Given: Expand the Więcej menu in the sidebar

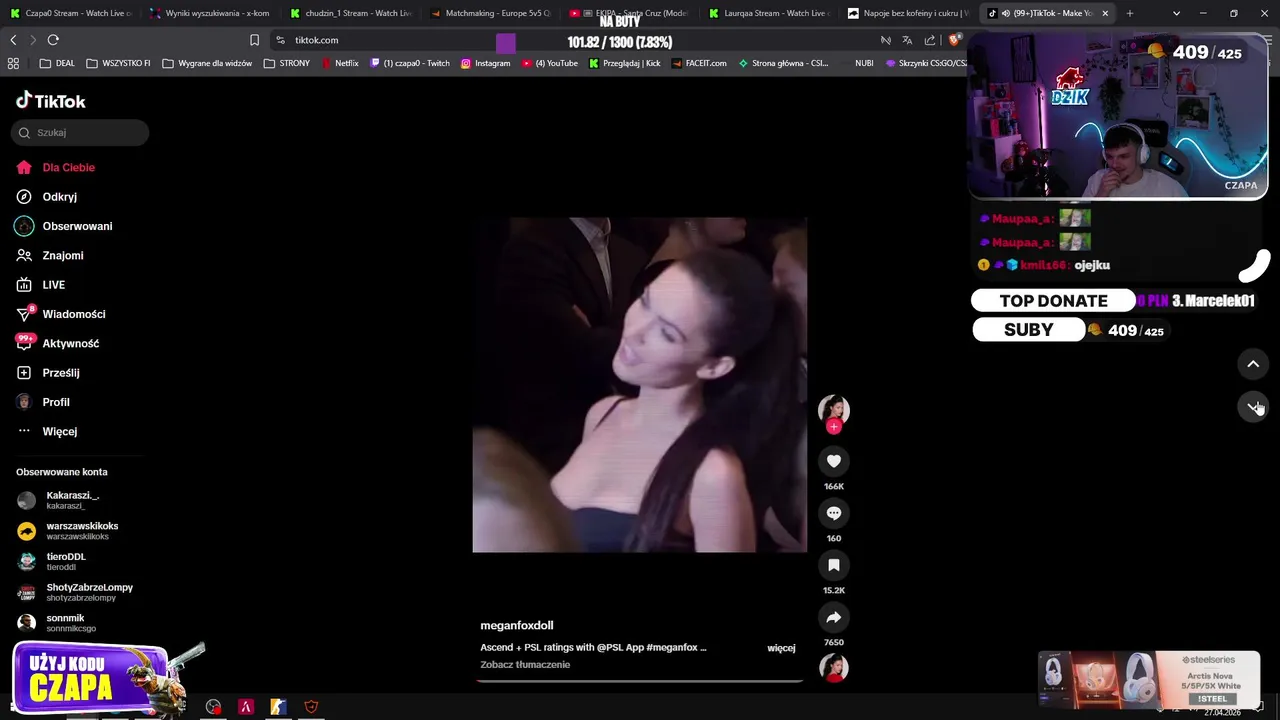Looking at the screenshot, I should (59, 431).
